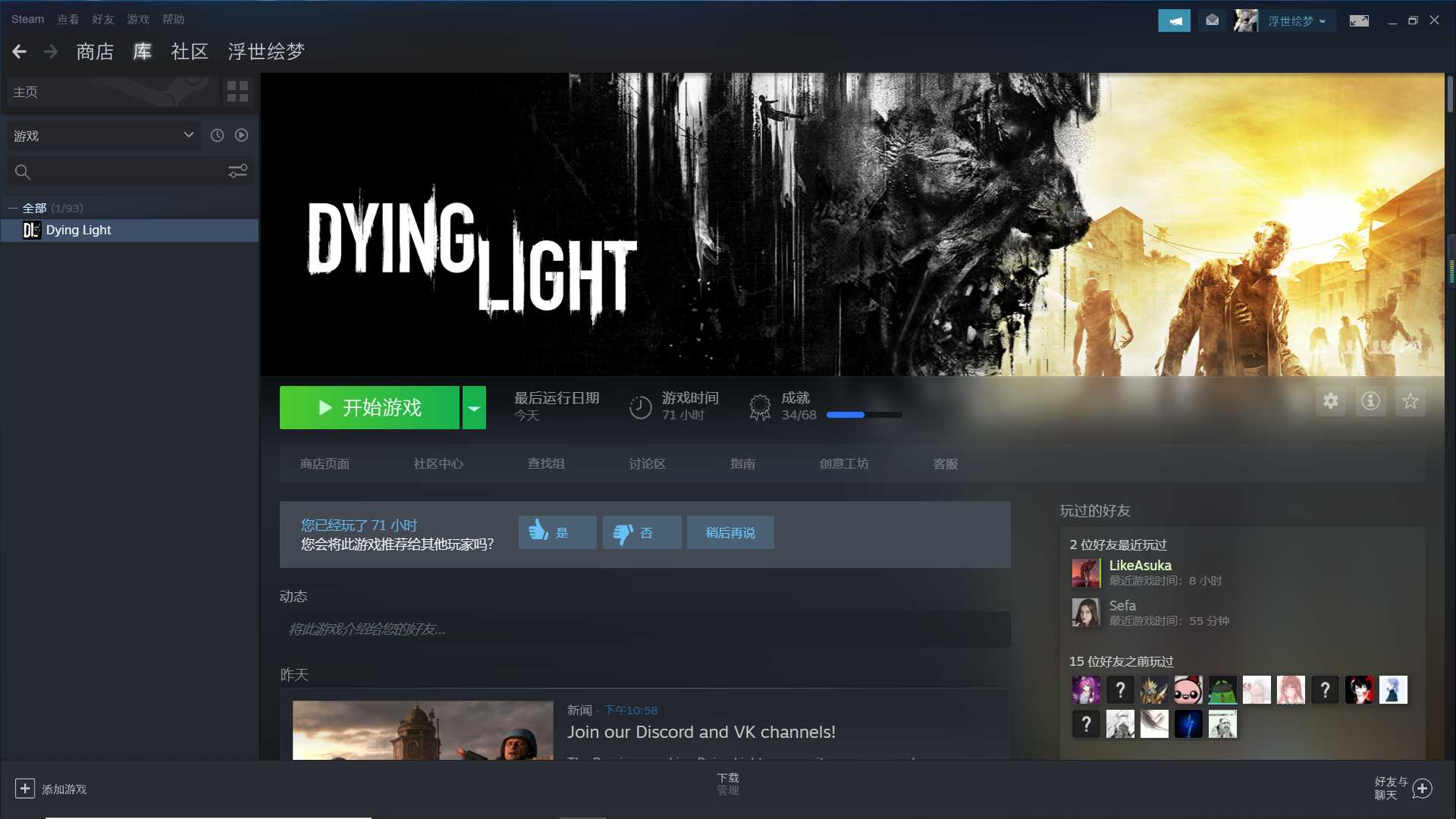Go back with the left arrow
The image size is (1456, 819).
coord(20,52)
